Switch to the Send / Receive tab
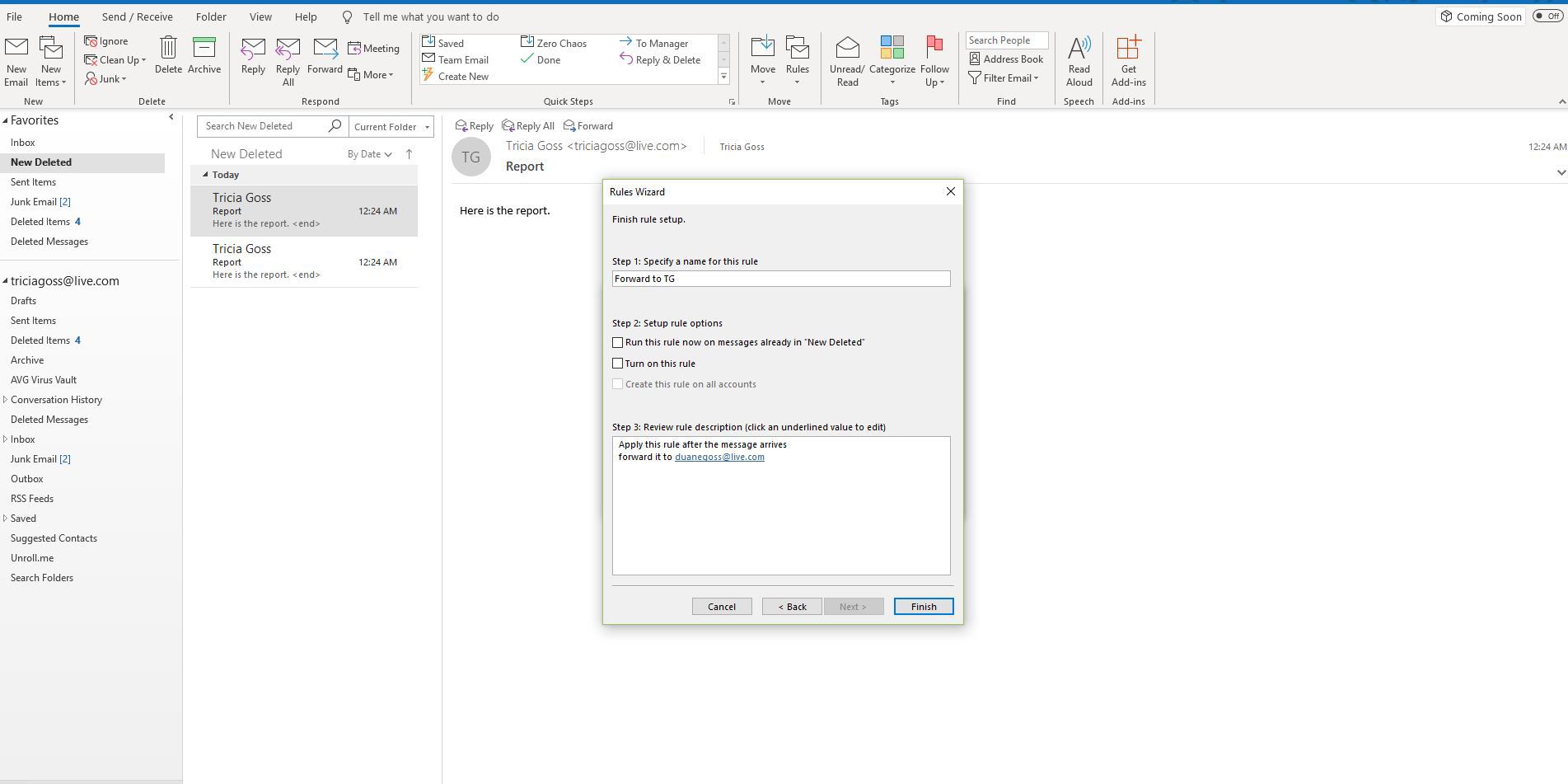Viewport: 1568px width, 784px height. pyautogui.click(x=137, y=16)
